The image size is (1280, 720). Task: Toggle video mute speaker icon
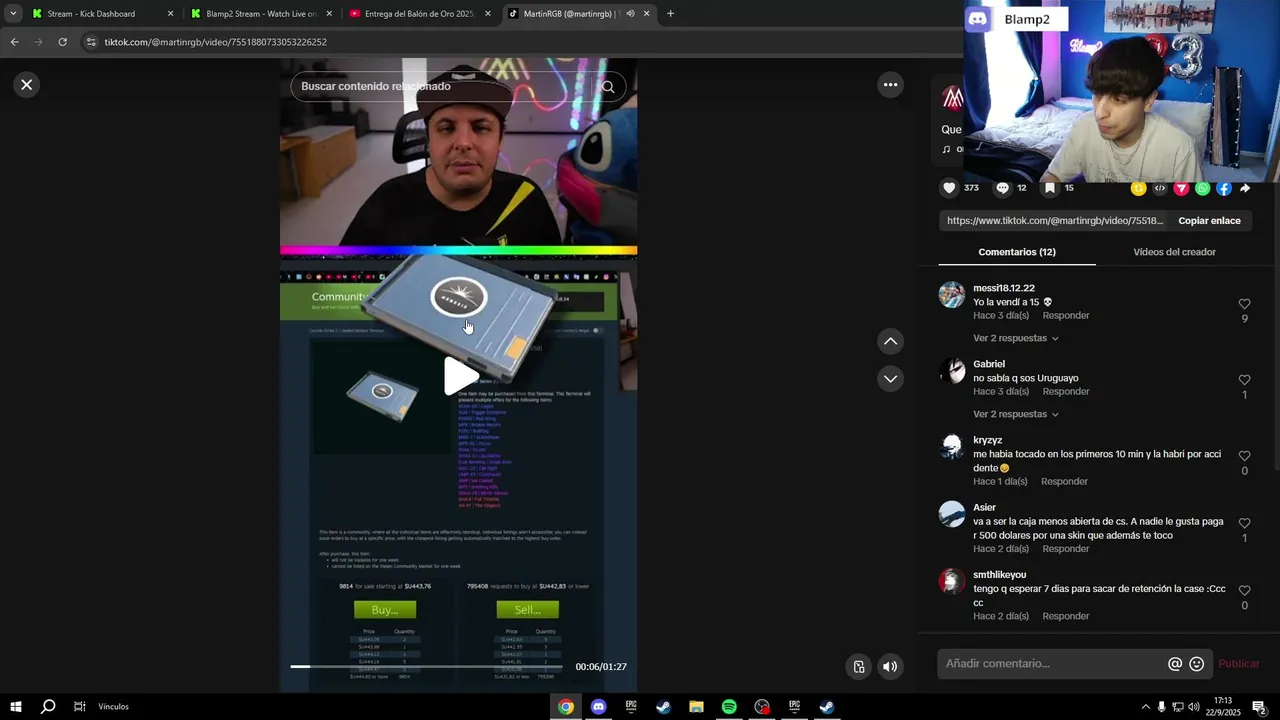click(890, 667)
